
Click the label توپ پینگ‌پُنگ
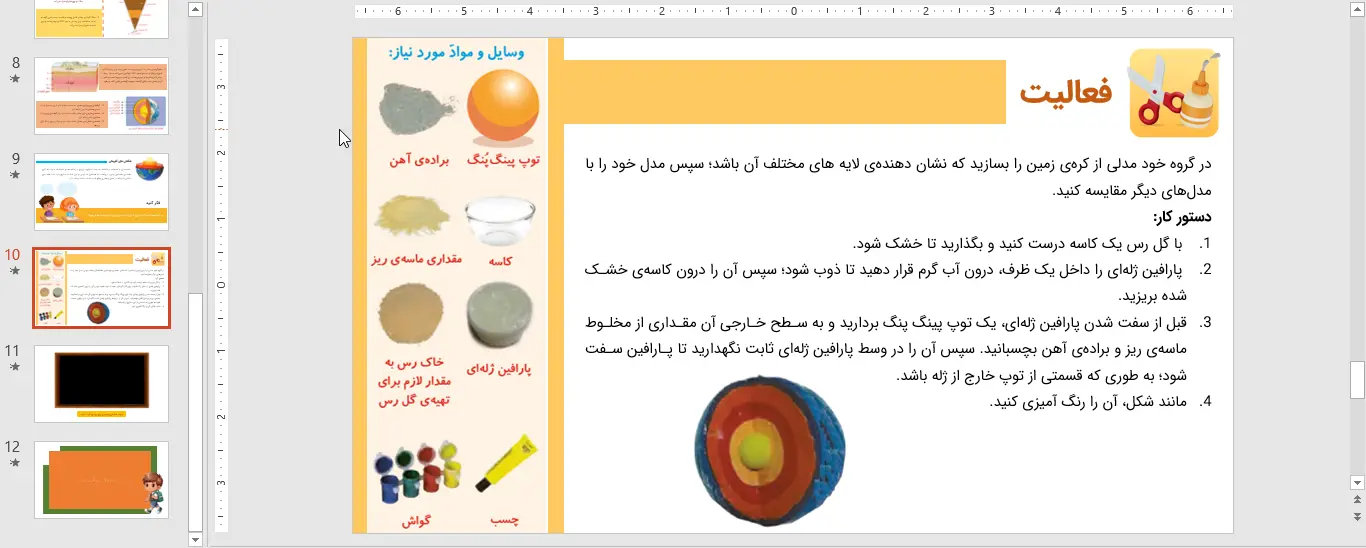point(504,160)
